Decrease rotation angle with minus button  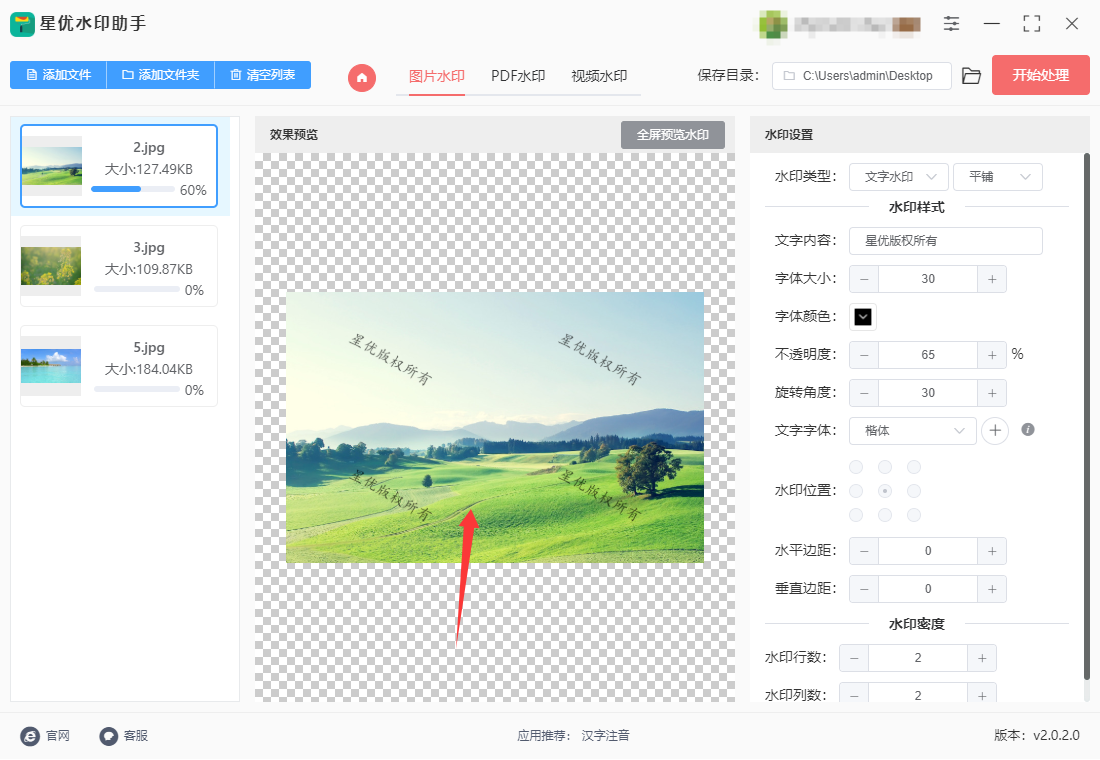coord(864,392)
